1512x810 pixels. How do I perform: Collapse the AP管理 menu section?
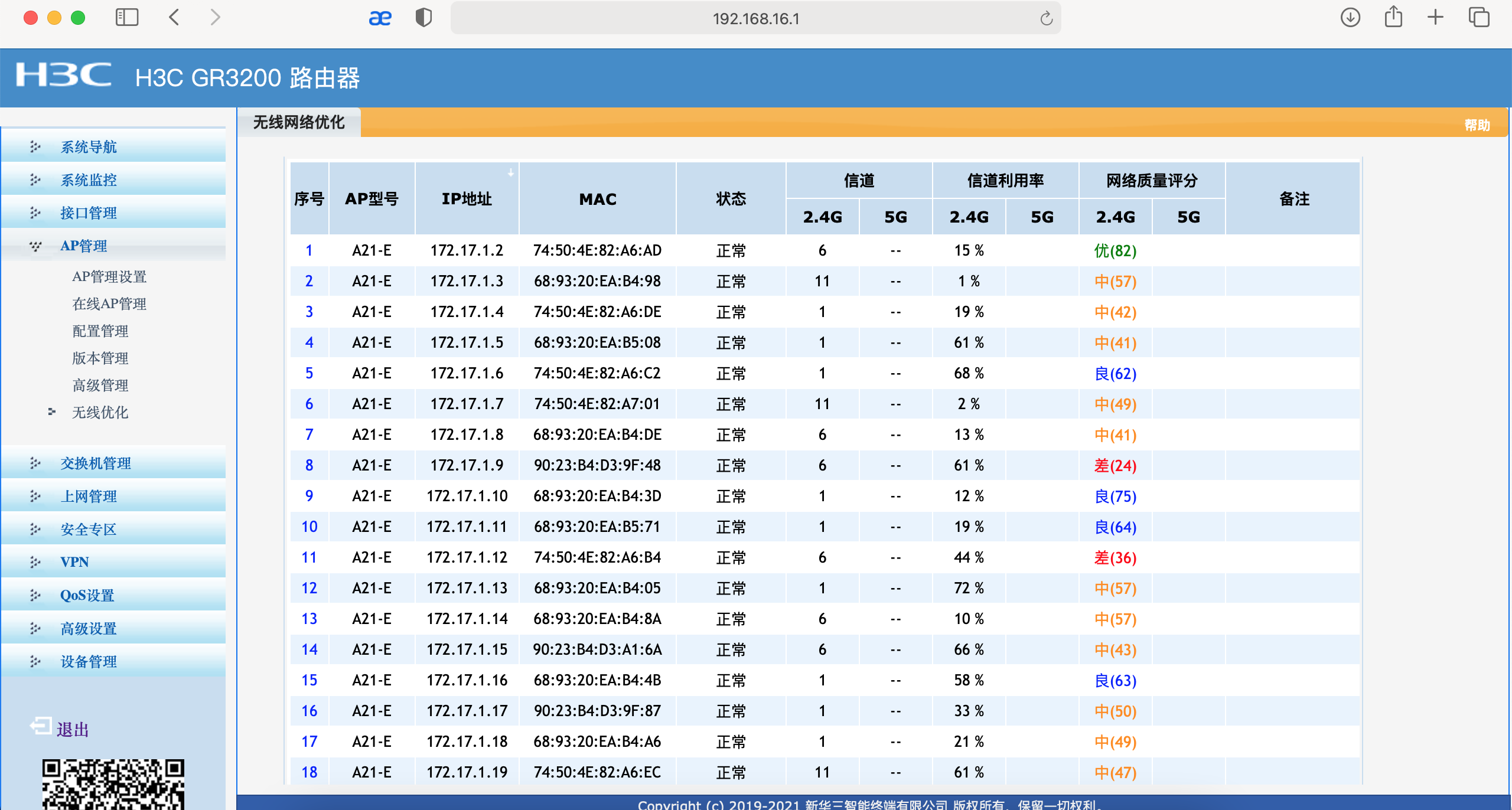coord(84,246)
